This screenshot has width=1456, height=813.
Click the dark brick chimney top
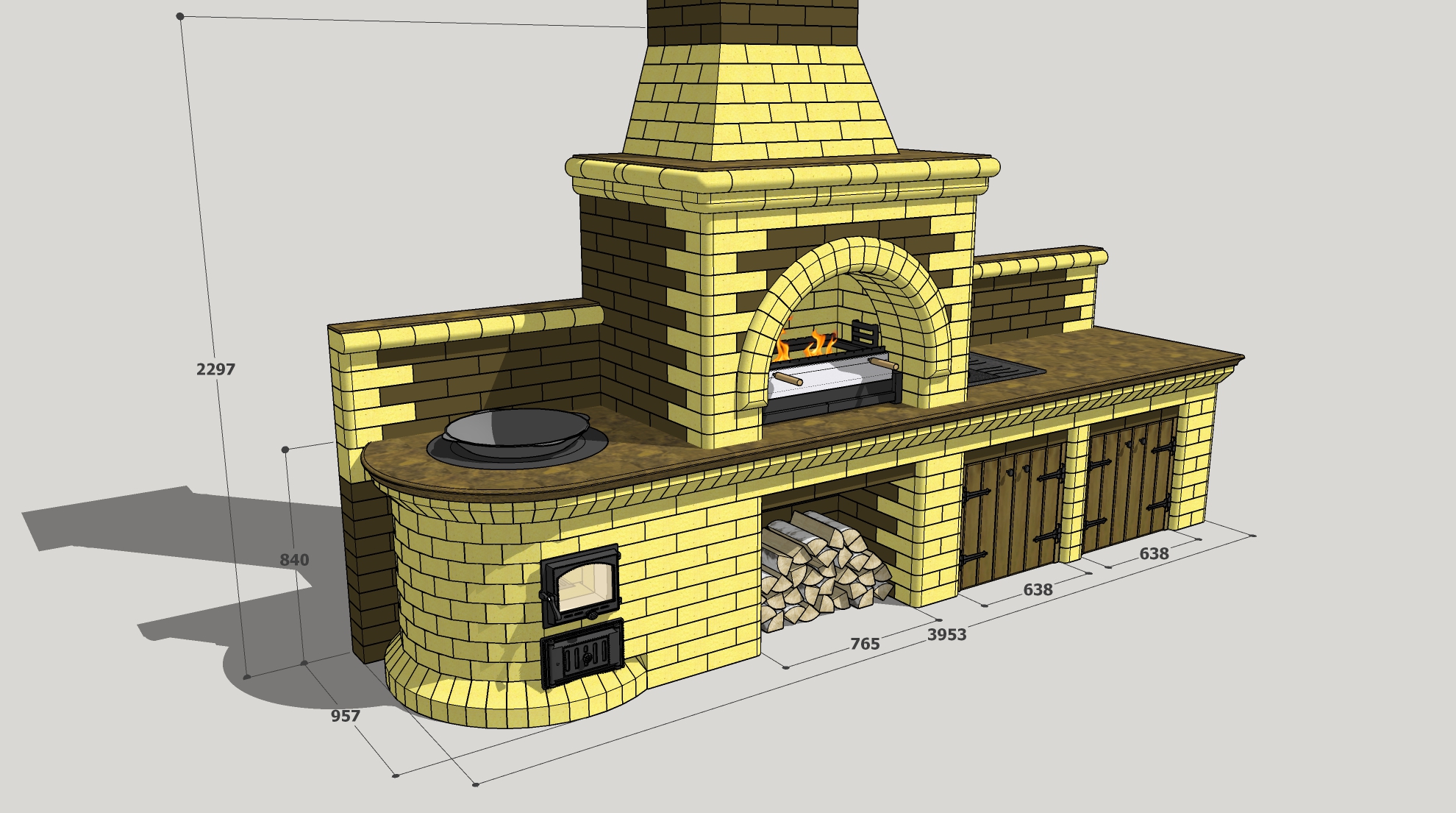click(752, 24)
